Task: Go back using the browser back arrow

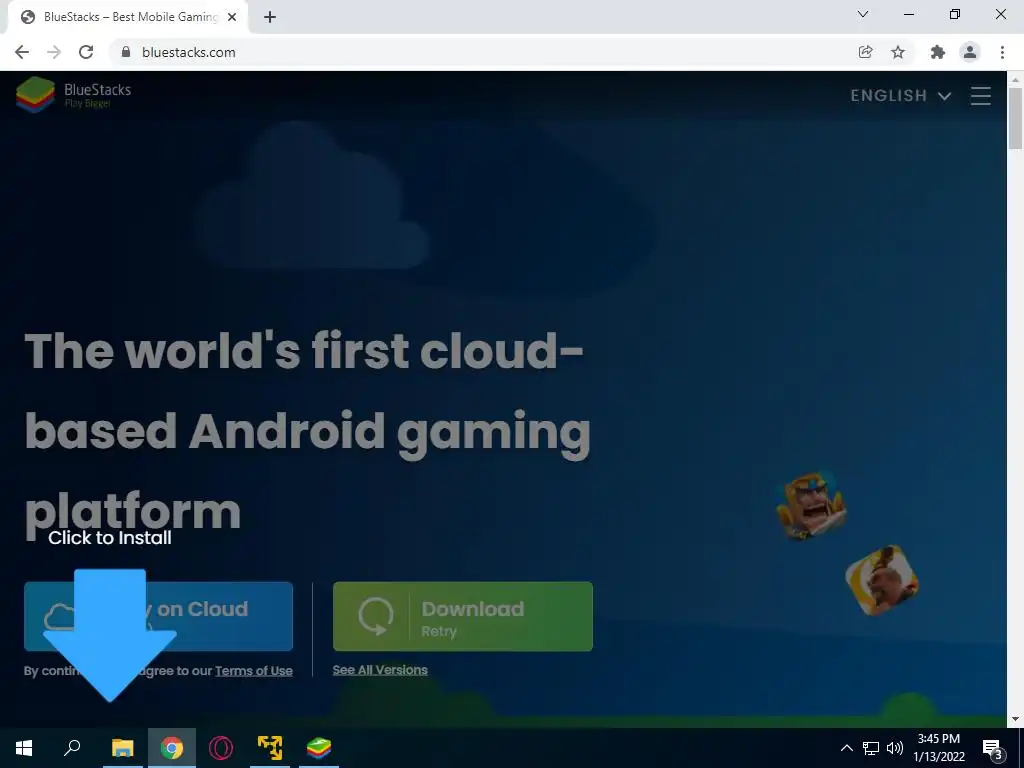Action: pos(22,52)
